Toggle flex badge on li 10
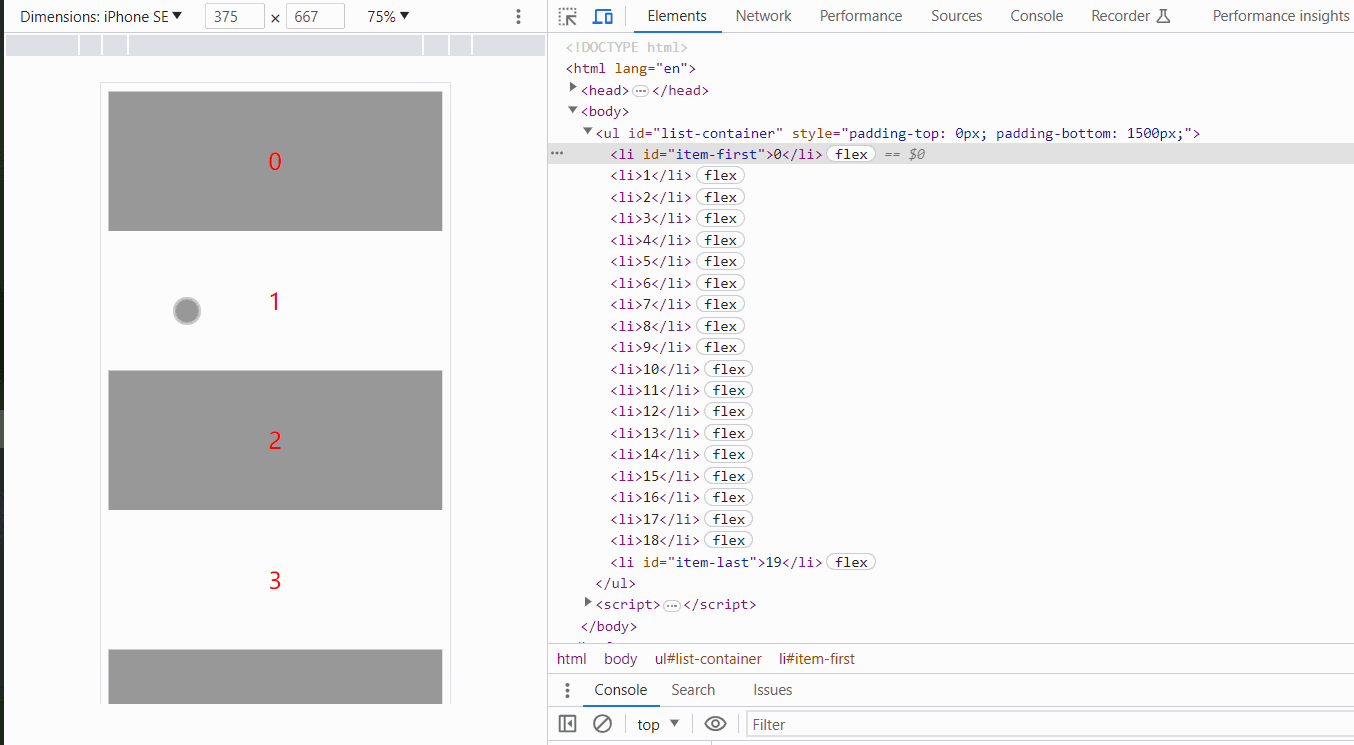This screenshot has width=1354, height=745. click(729, 369)
